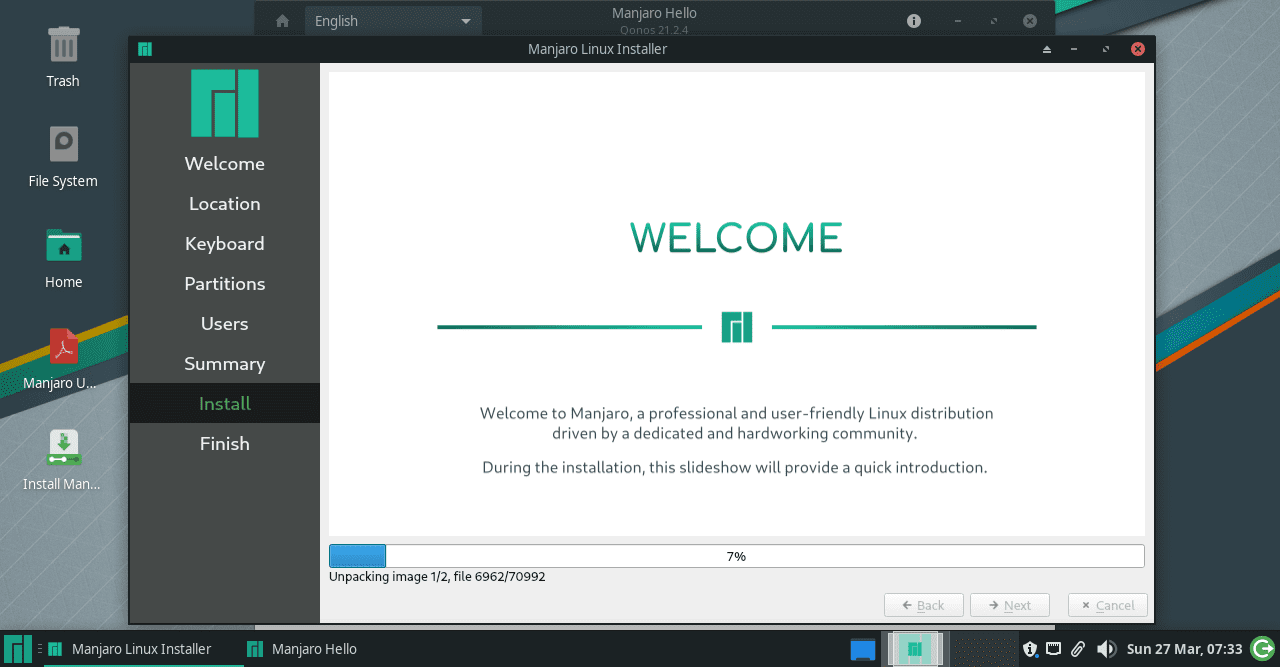The image size is (1280, 667).
Task: Select the Keyboard step in sidebar
Action: coord(225,244)
